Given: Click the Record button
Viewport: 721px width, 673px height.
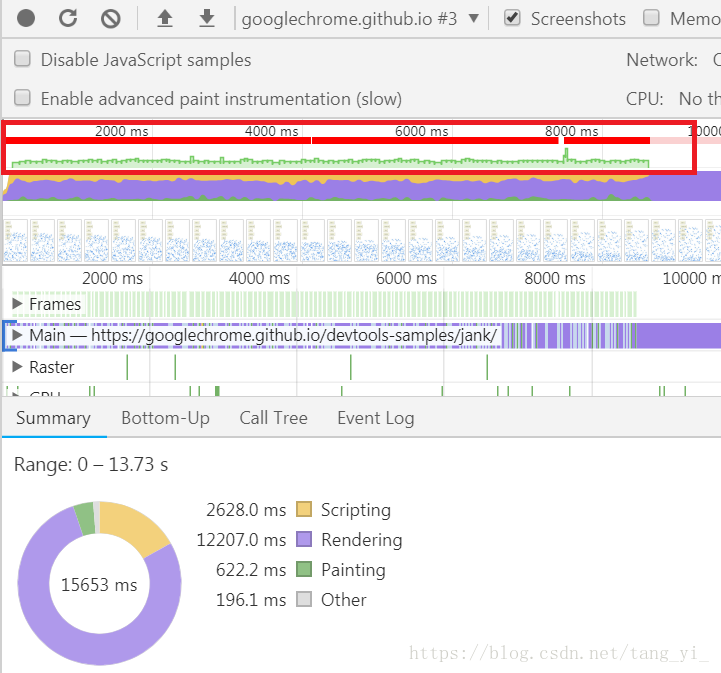Looking at the screenshot, I should (26, 18).
